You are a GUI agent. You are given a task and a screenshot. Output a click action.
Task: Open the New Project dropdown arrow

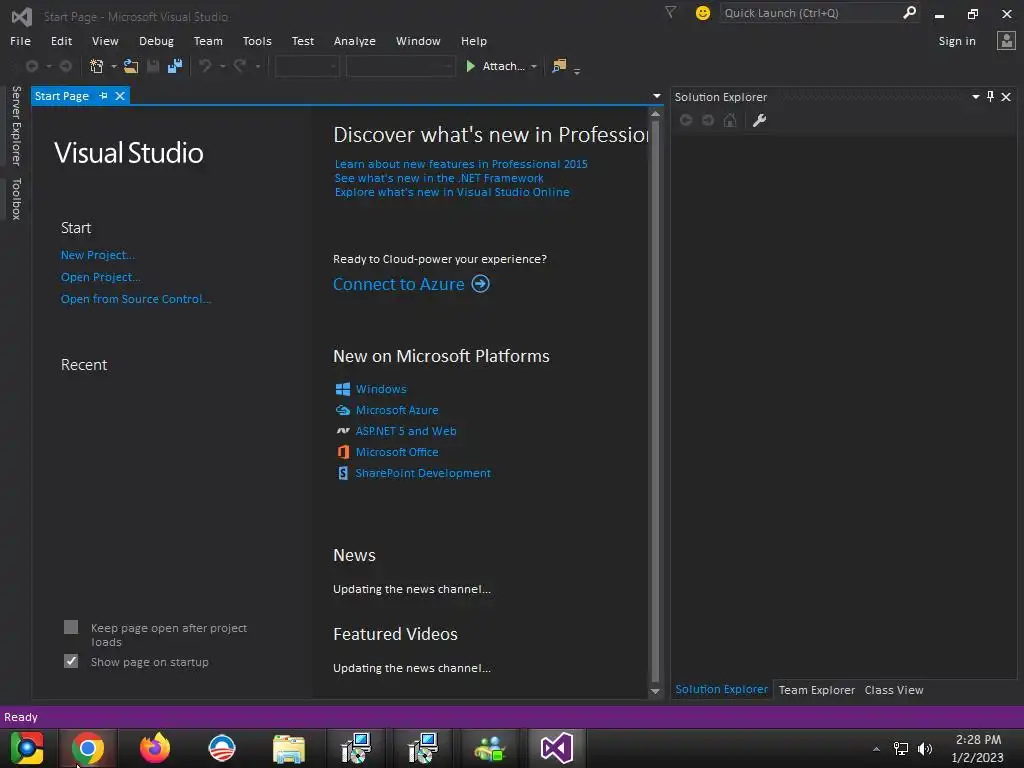pos(114,67)
